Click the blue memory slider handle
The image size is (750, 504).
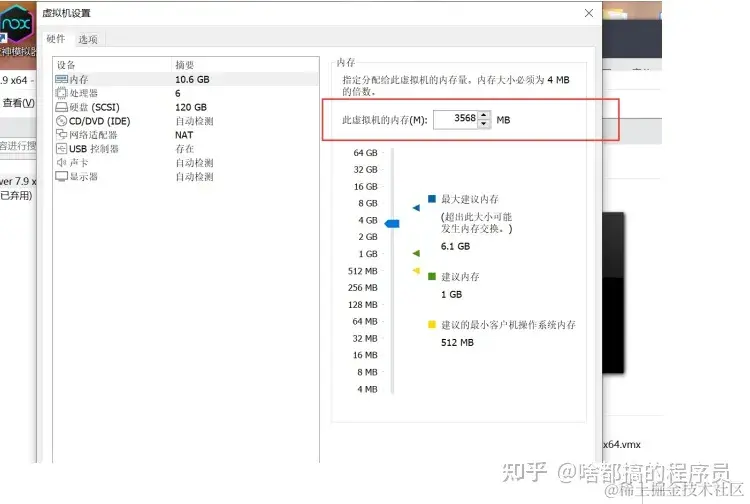coord(392,223)
